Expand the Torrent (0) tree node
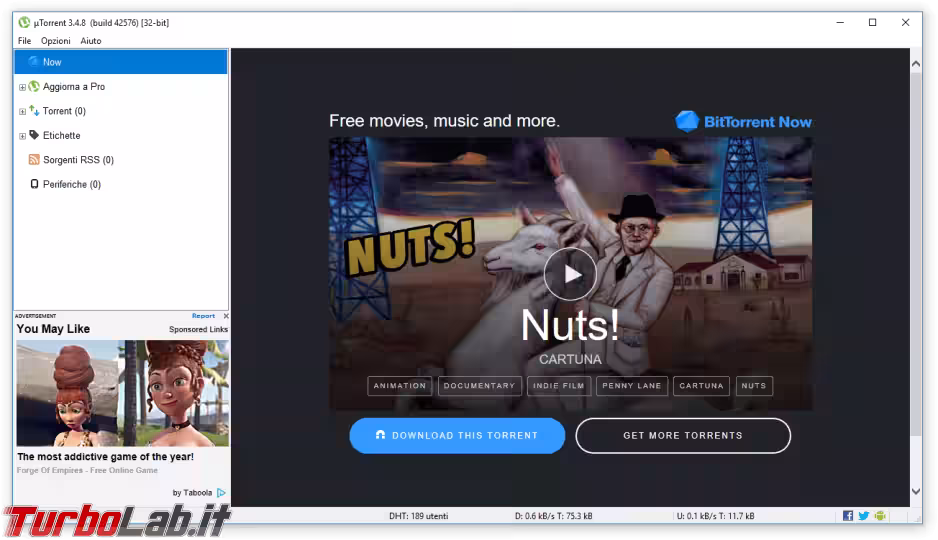 tap(22, 111)
